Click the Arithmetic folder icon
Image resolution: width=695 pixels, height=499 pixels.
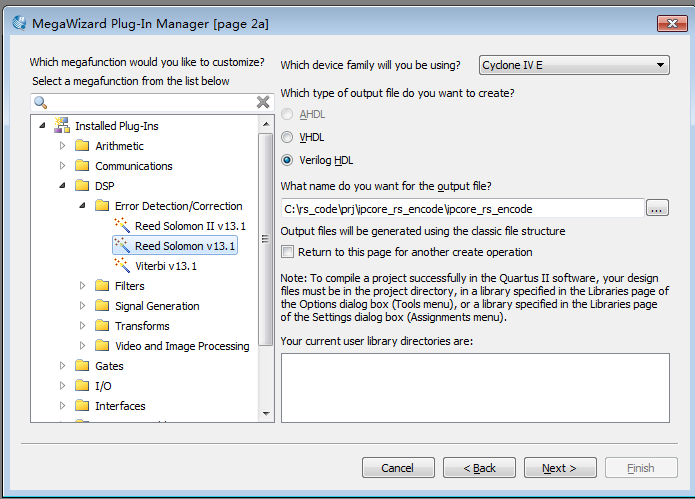coord(82,145)
